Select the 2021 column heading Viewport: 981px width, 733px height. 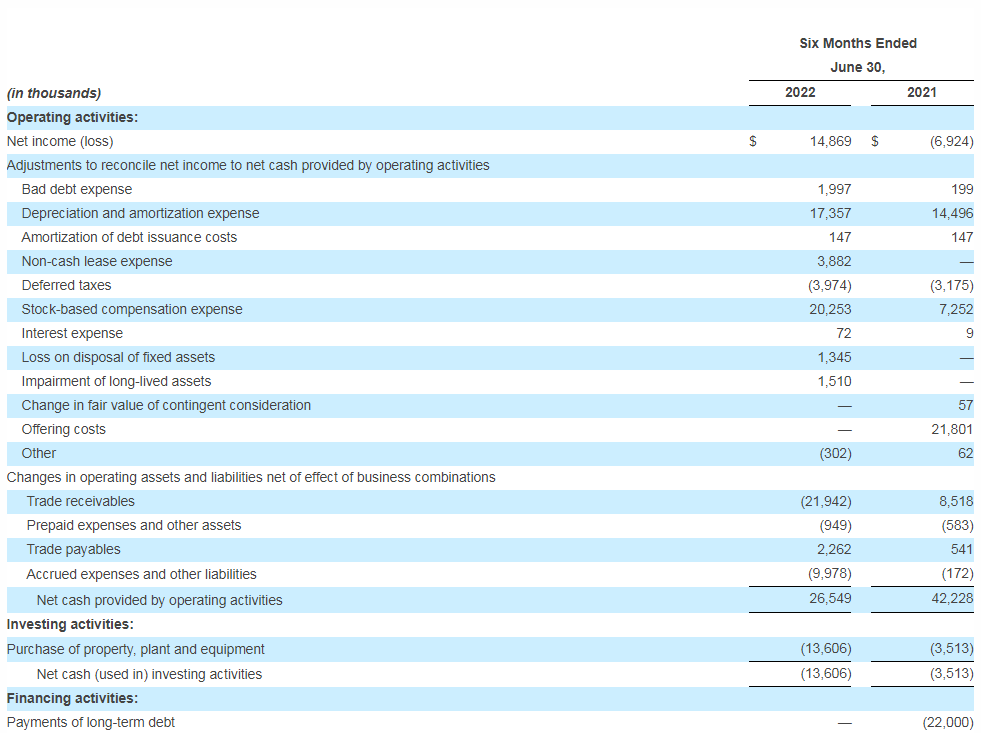(921, 92)
